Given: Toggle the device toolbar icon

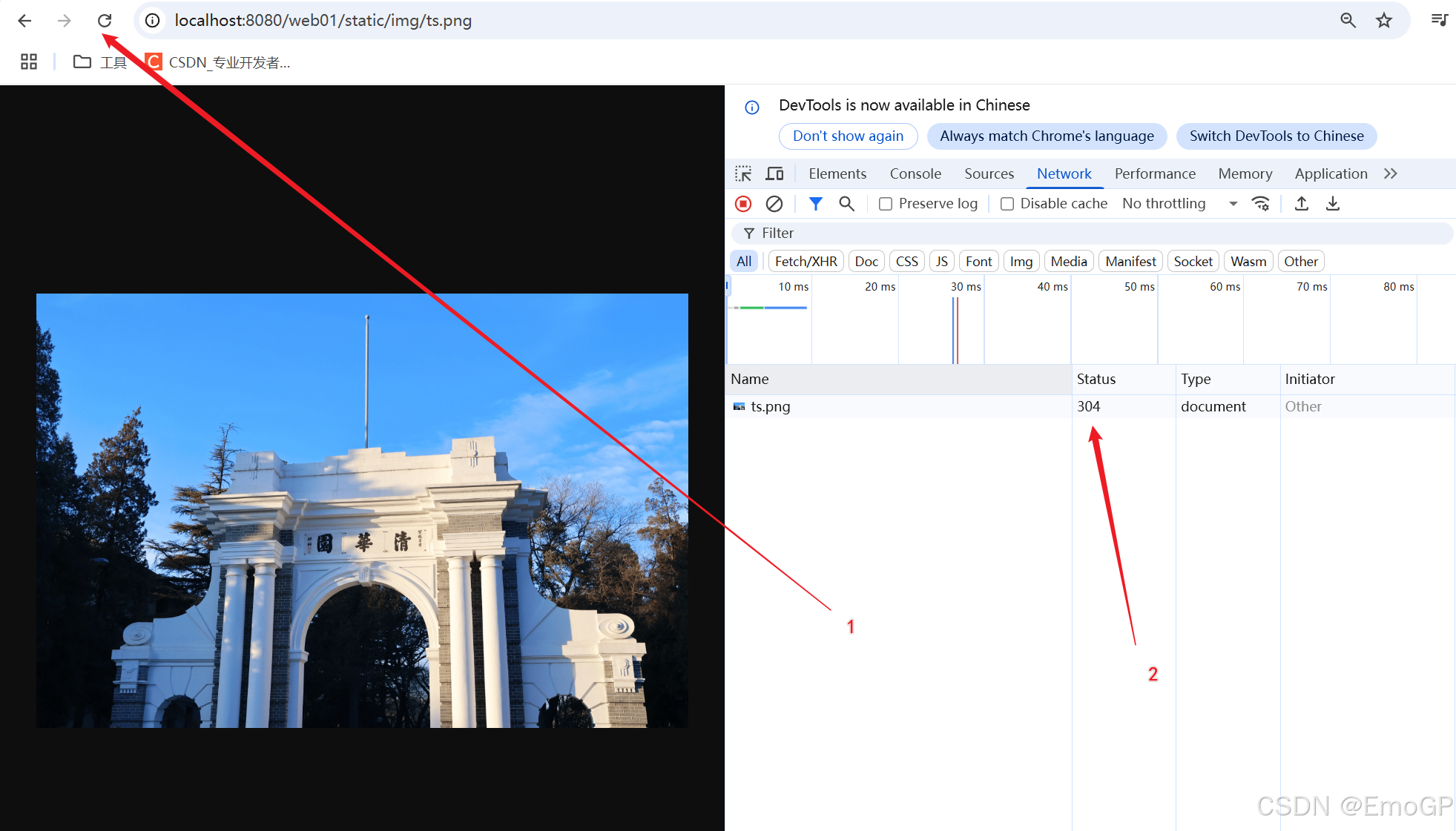Looking at the screenshot, I should pyautogui.click(x=774, y=173).
